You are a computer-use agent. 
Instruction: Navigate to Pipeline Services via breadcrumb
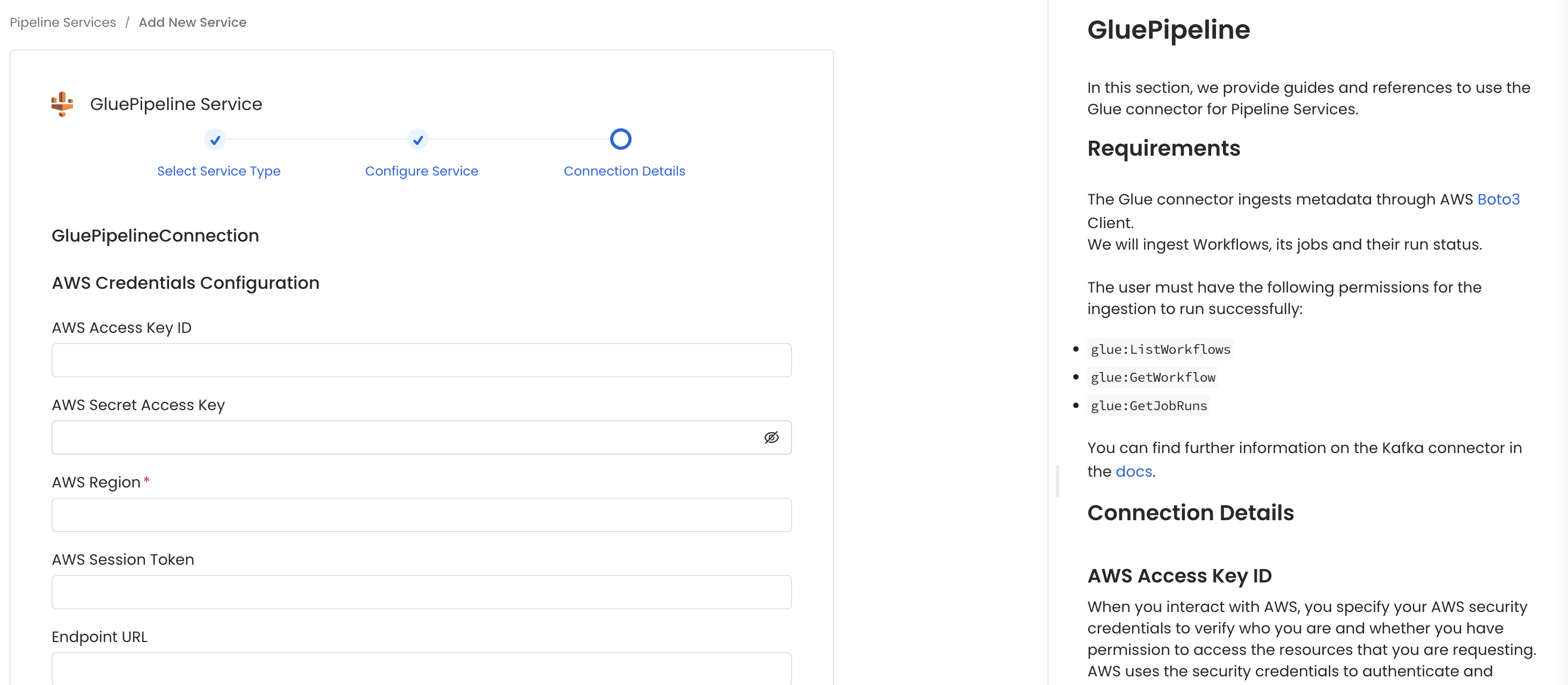62,22
